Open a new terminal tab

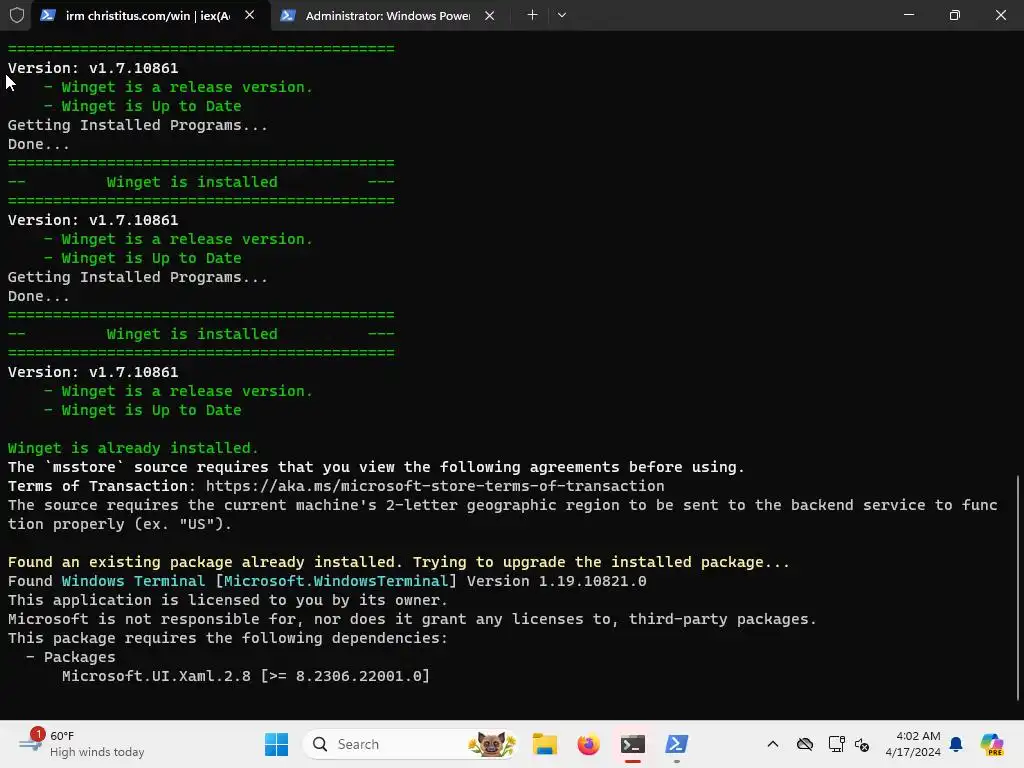(x=532, y=15)
